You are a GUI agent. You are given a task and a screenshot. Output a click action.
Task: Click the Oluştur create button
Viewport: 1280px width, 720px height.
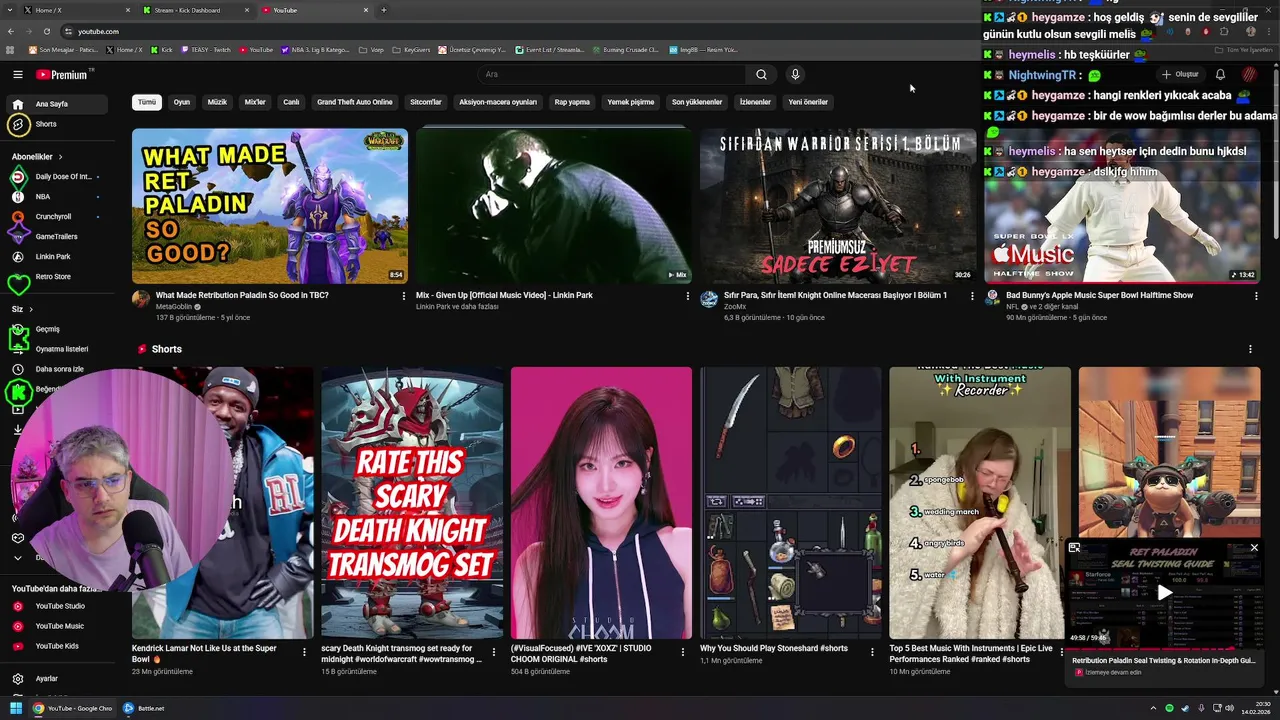click(1180, 74)
